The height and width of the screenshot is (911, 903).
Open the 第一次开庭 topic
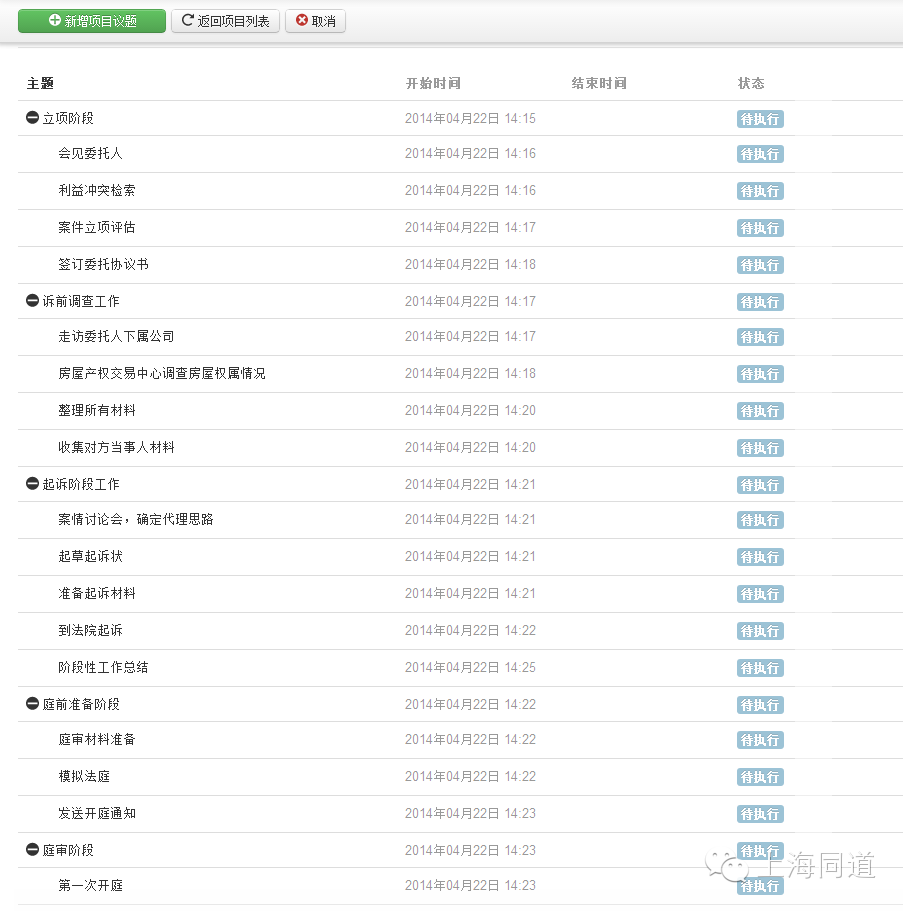click(x=90, y=885)
